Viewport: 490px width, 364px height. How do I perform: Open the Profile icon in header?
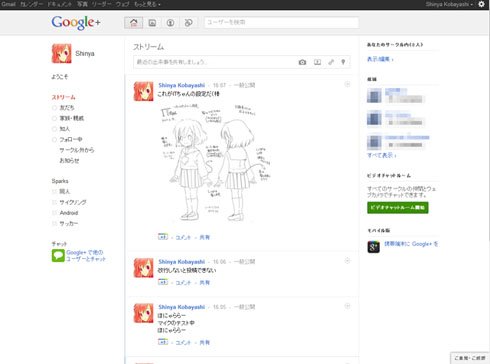point(170,23)
